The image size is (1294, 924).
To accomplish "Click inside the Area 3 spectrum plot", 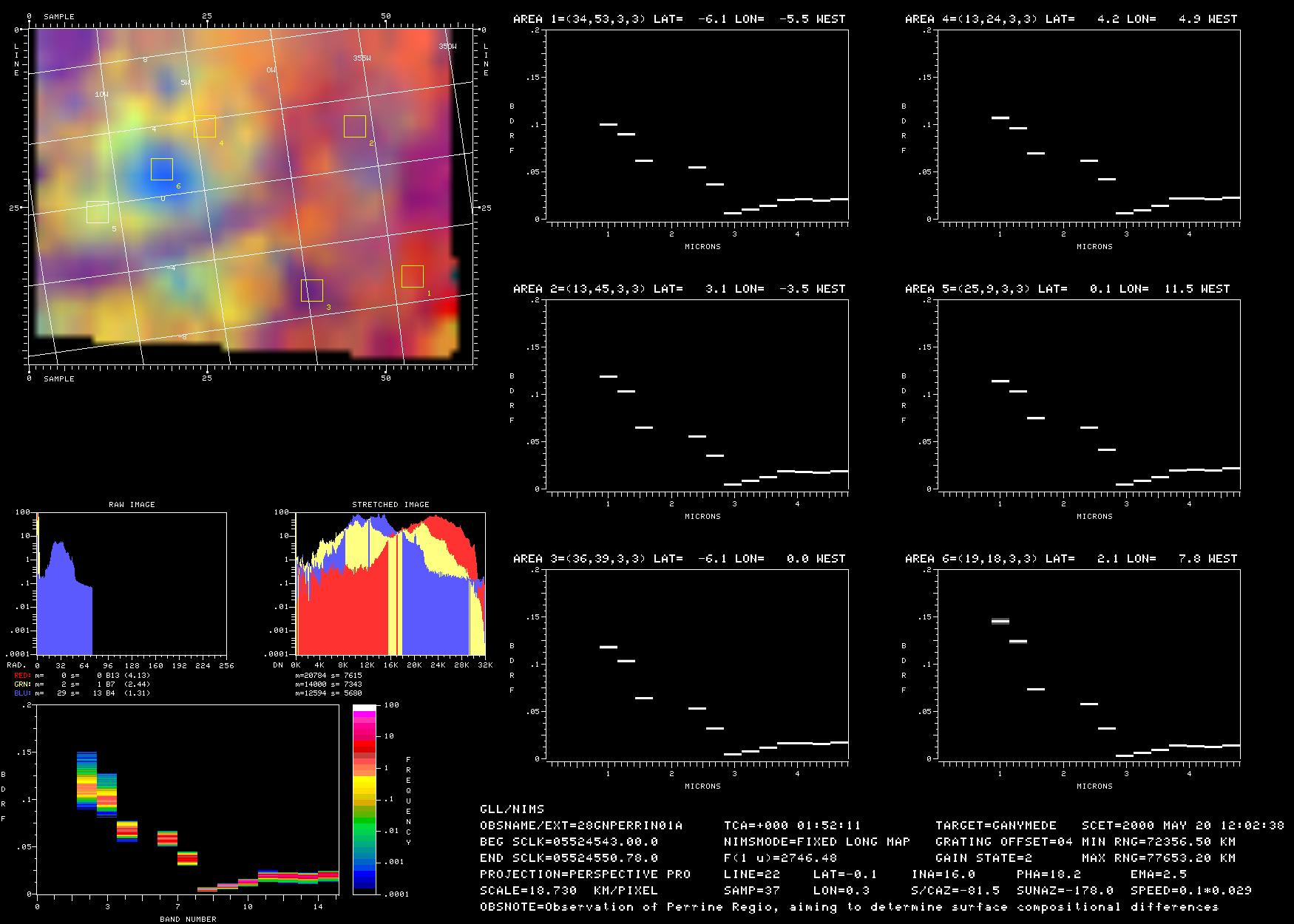I will pos(697,665).
